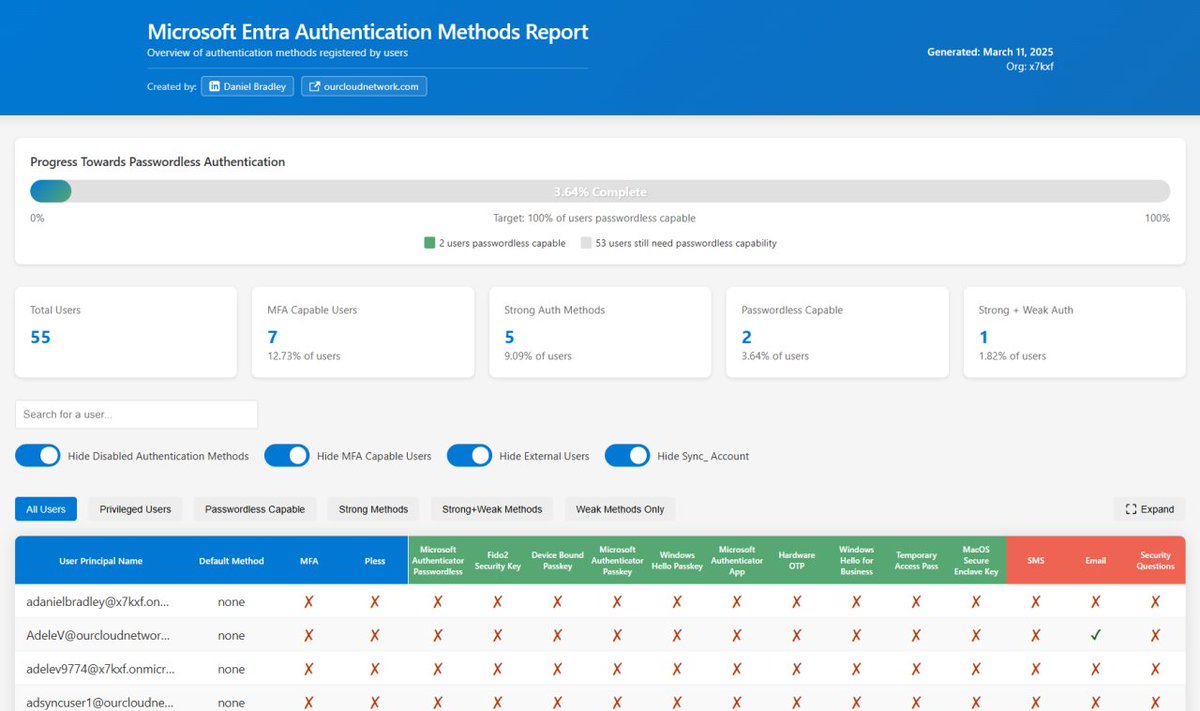Show Weak Methods Only tab

click(x=620, y=509)
